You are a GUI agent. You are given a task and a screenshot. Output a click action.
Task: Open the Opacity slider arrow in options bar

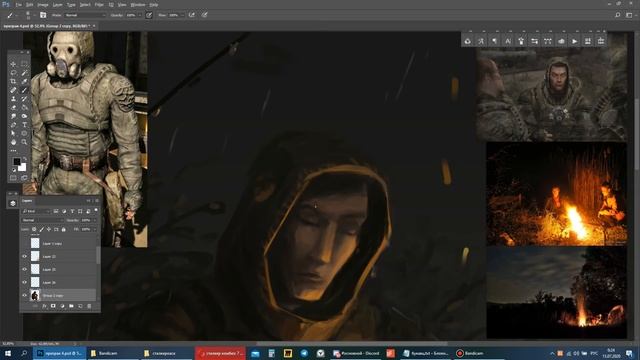coord(140,15)
